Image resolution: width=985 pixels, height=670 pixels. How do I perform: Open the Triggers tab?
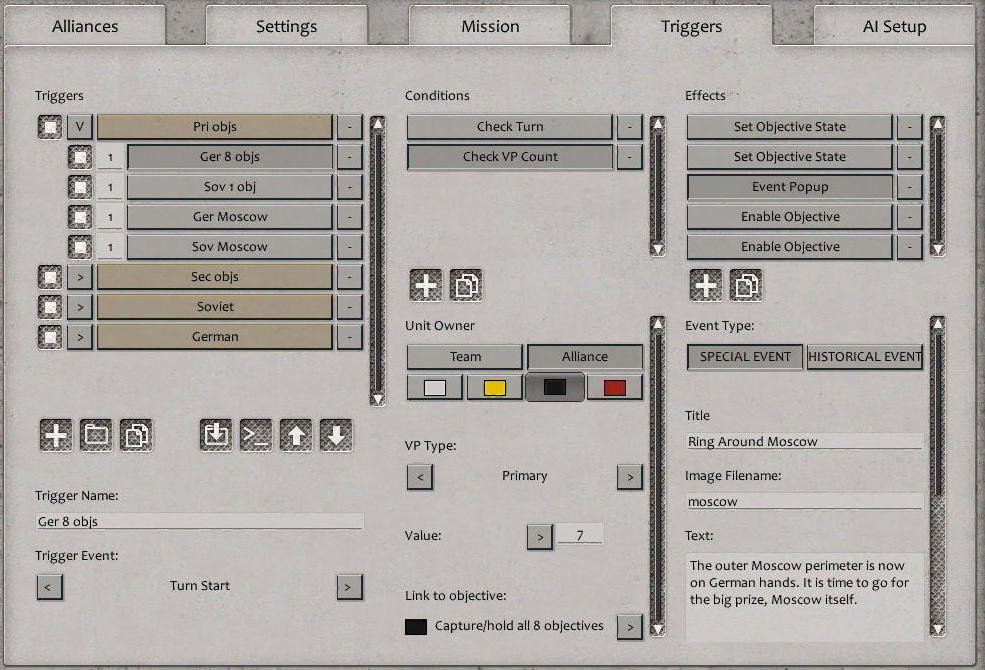click(x=691, y=26)
